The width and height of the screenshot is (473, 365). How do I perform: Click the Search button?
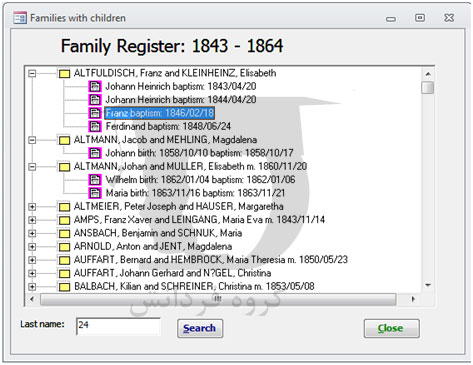pos(200,328)
